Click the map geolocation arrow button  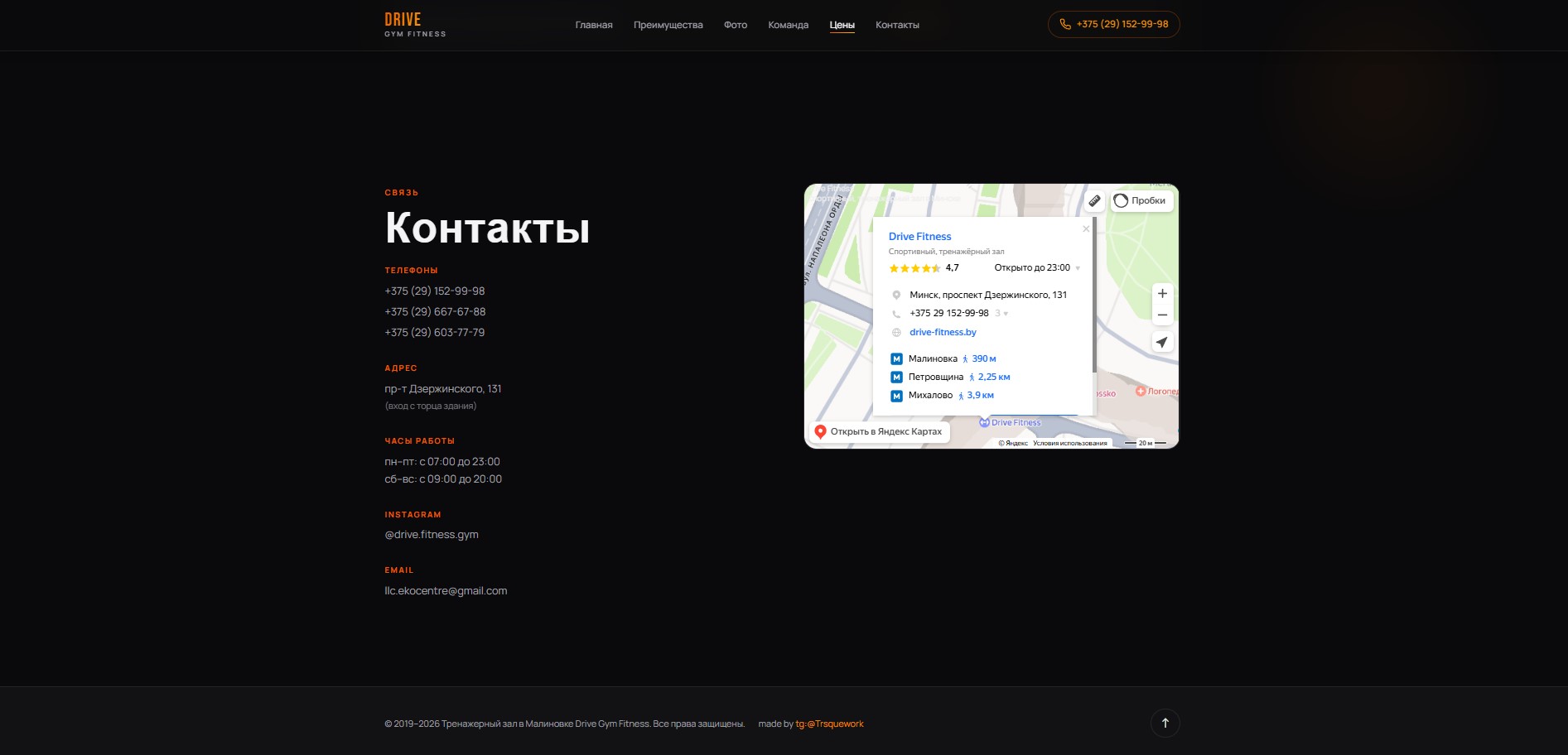point(1162,343)
